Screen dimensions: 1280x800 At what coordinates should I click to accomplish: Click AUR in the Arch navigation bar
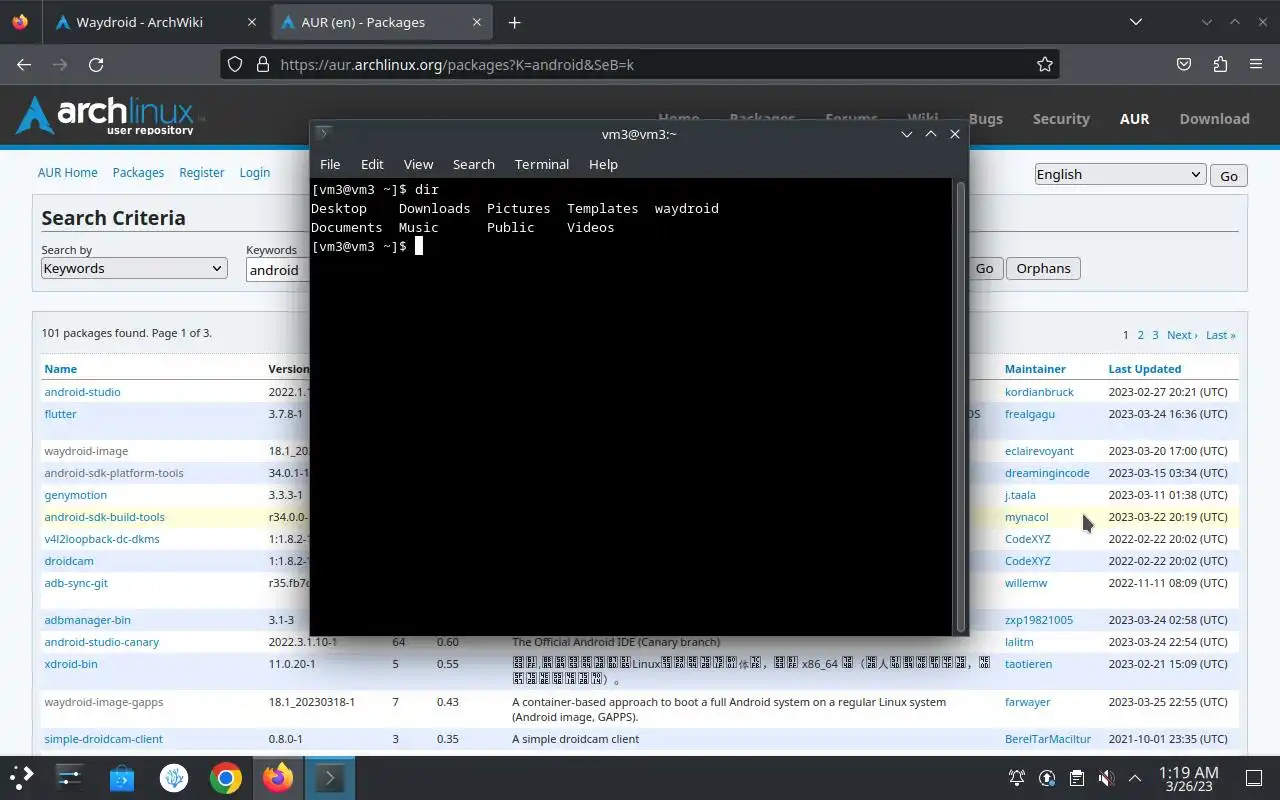coord(1134,118)
